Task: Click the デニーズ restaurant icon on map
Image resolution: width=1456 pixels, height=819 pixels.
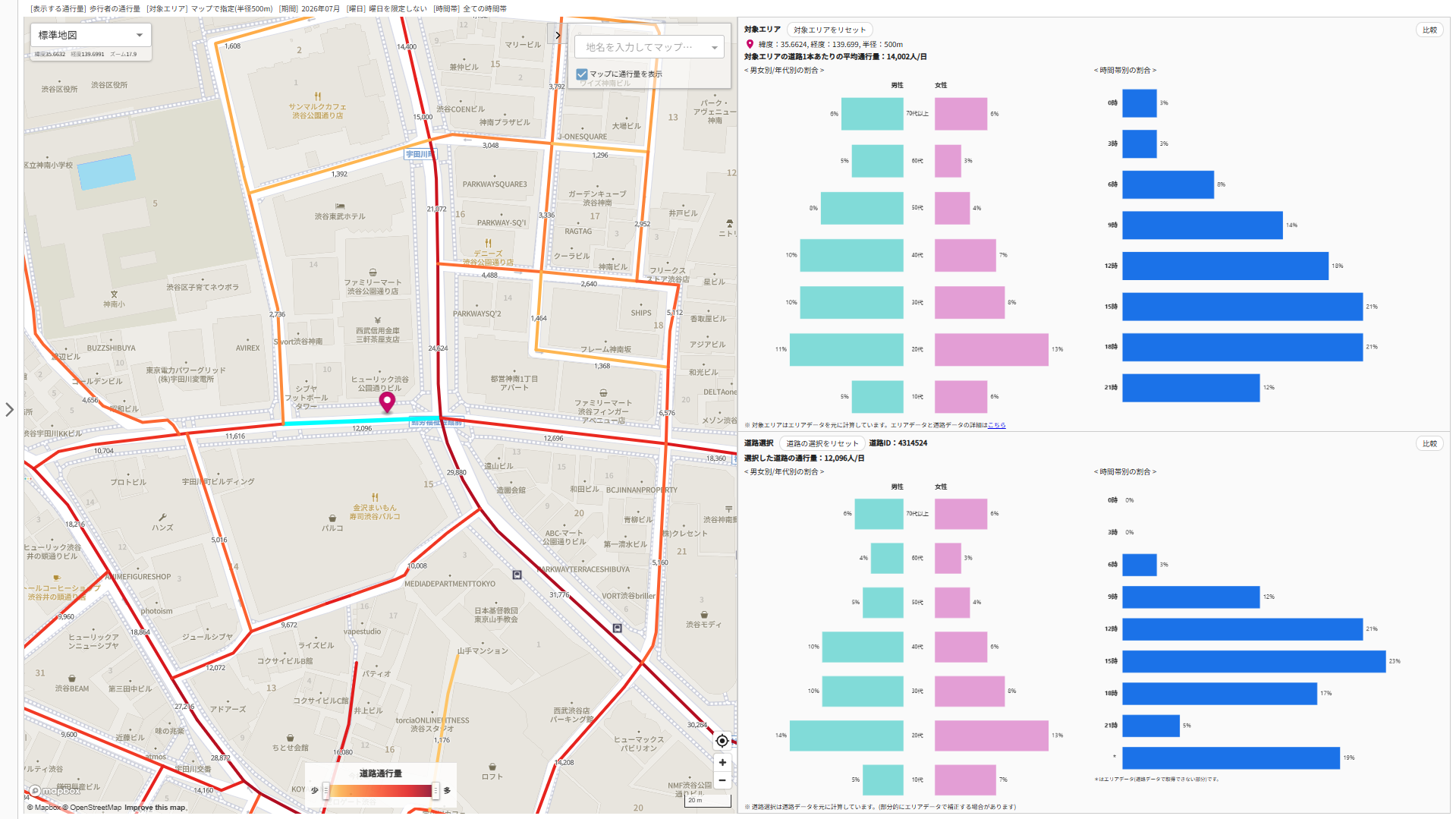Action: click(488, 244)
